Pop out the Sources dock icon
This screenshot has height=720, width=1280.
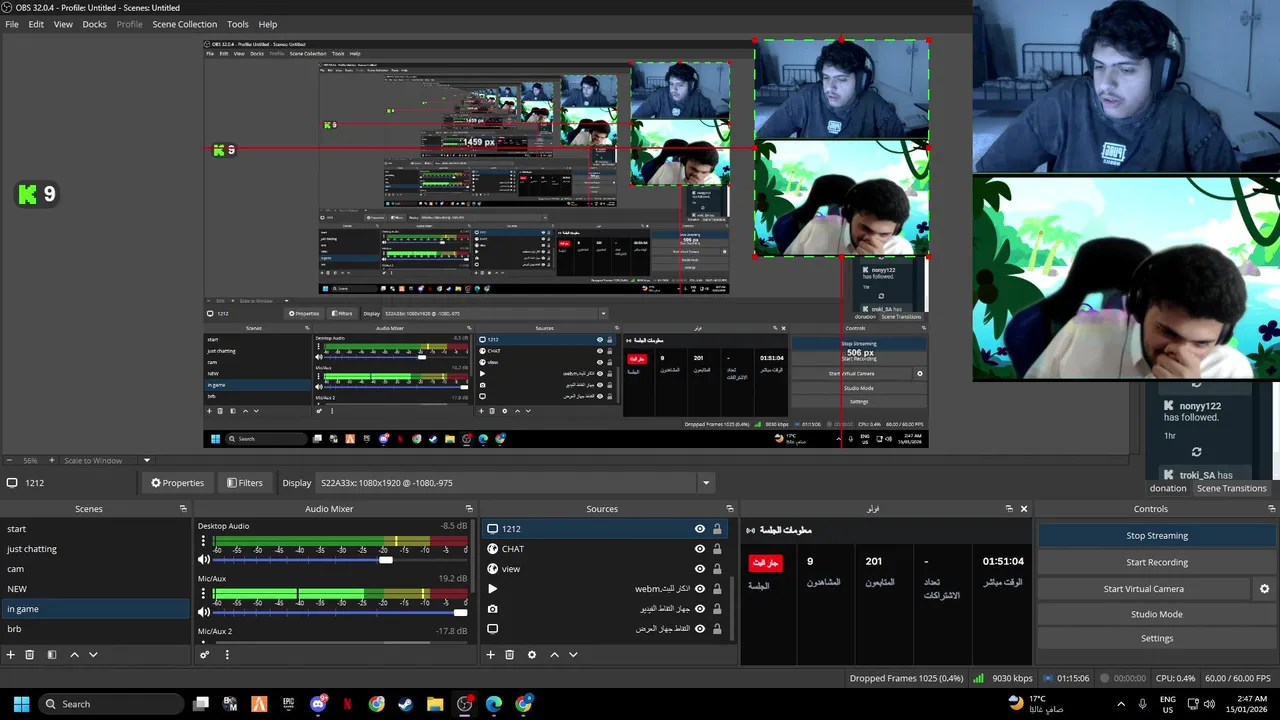click(x=729, y=509)
